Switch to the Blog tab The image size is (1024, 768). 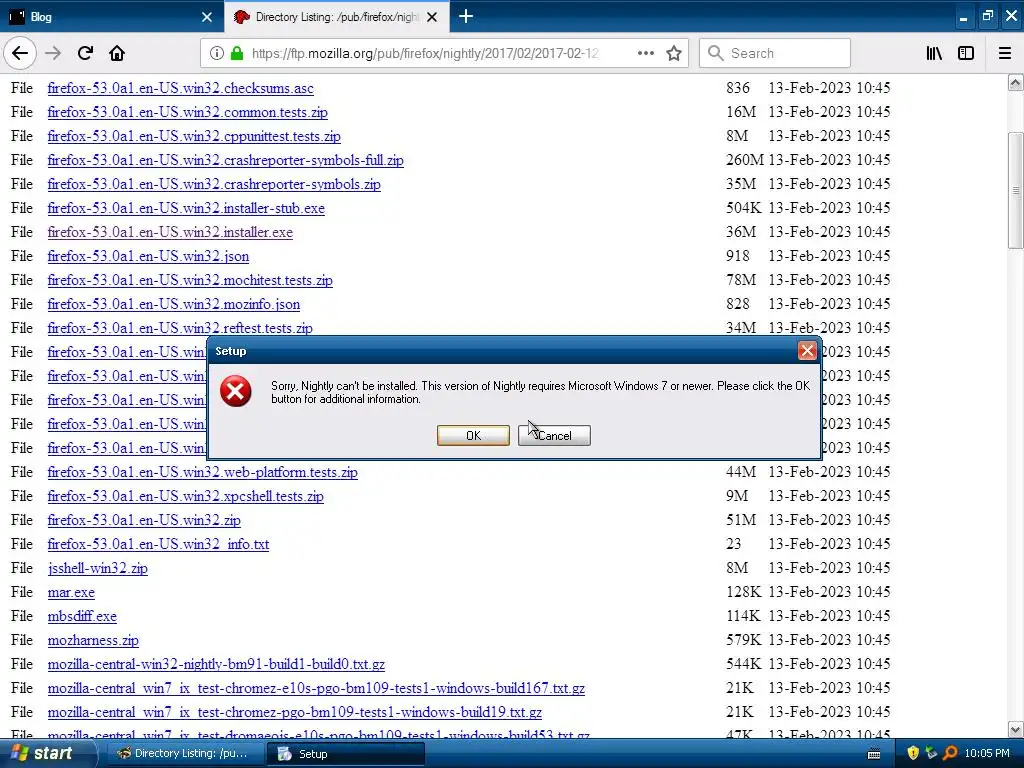coord(111,16)
